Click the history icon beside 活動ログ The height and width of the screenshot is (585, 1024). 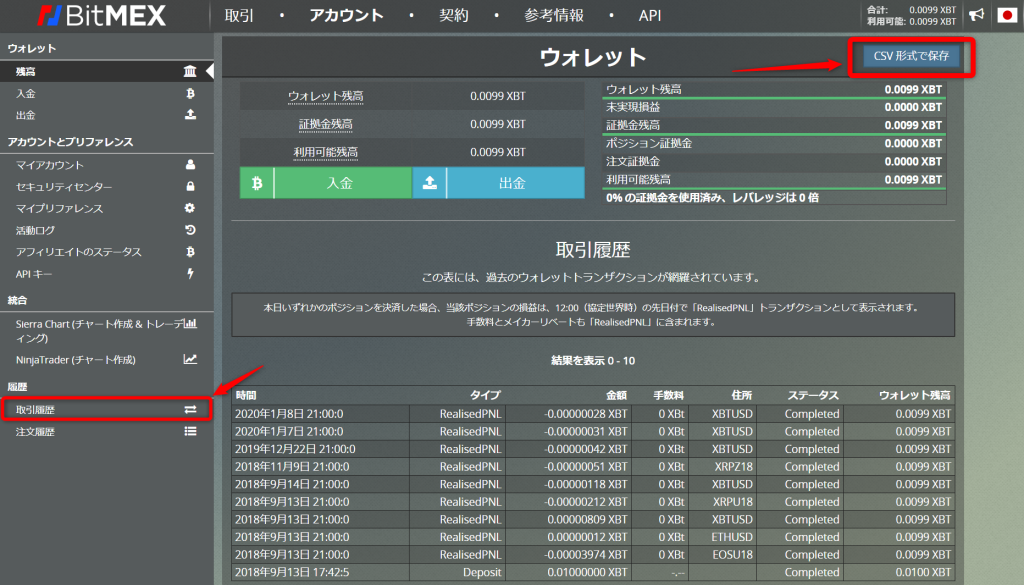(x=190, y=230)
